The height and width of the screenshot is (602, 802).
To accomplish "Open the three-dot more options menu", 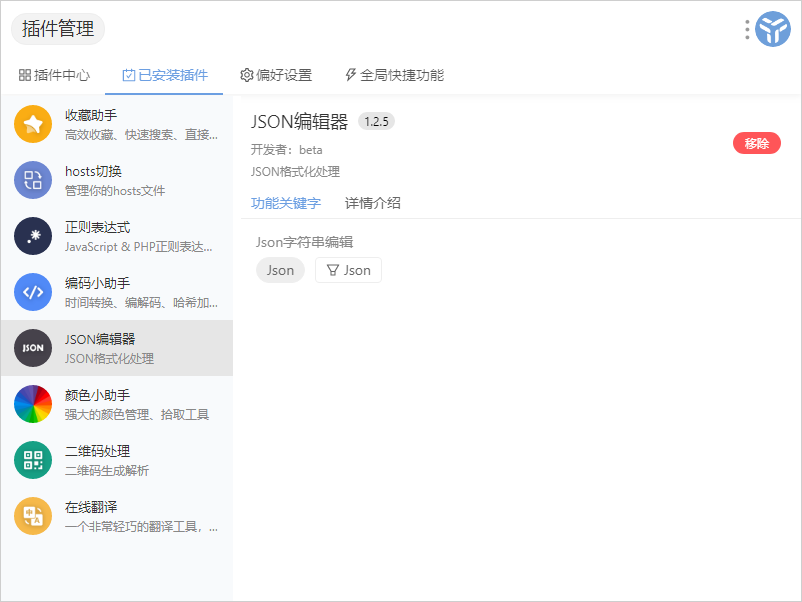I will (x=747, y=30).
